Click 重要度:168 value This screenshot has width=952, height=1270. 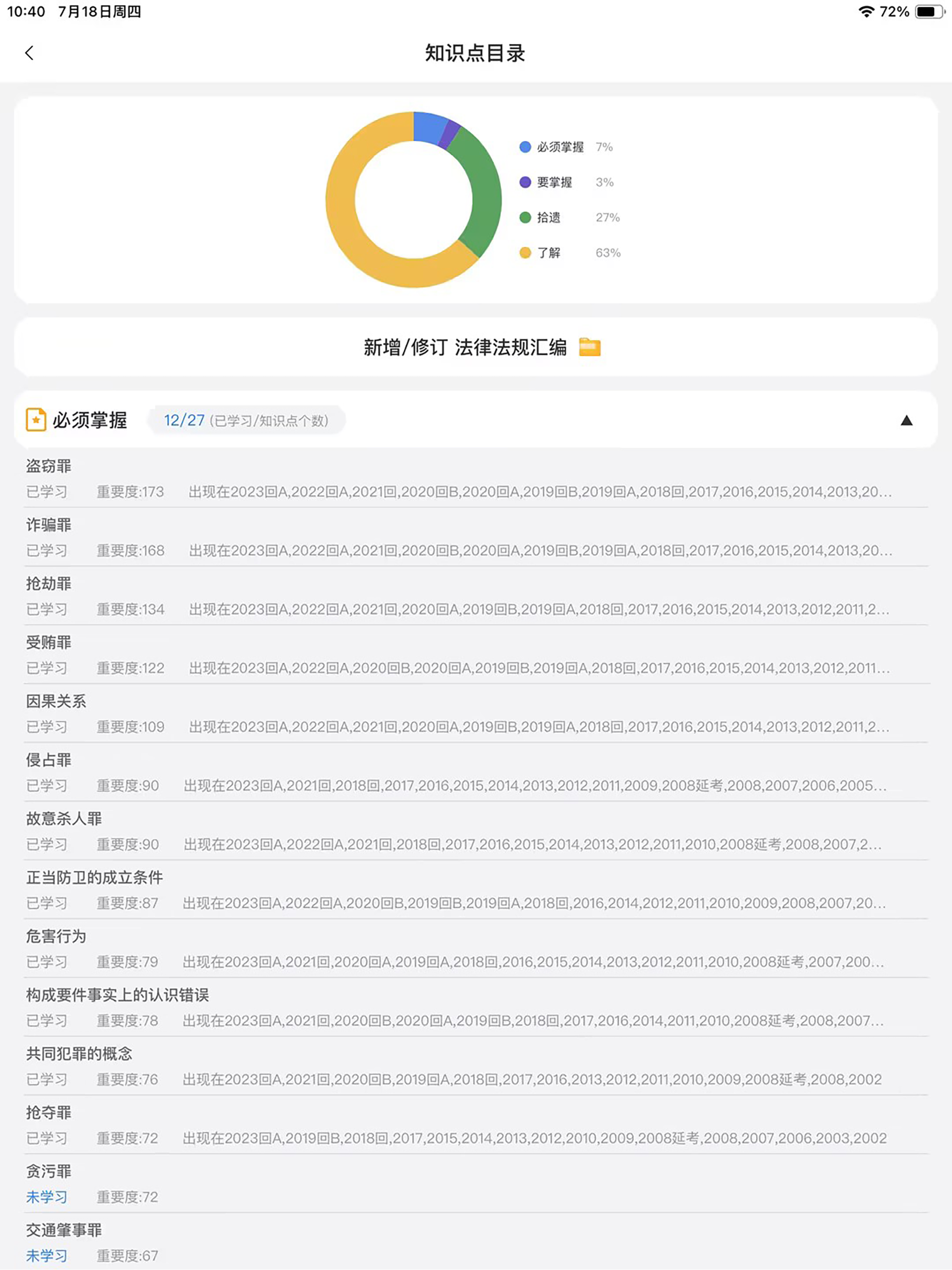tap(130, 550)
